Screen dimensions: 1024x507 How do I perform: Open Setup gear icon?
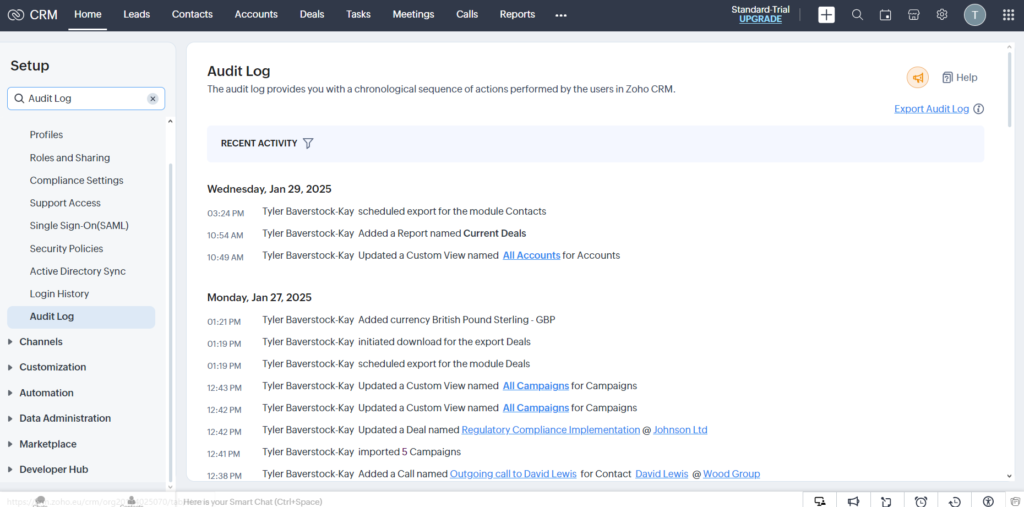(x=942, y=14)
